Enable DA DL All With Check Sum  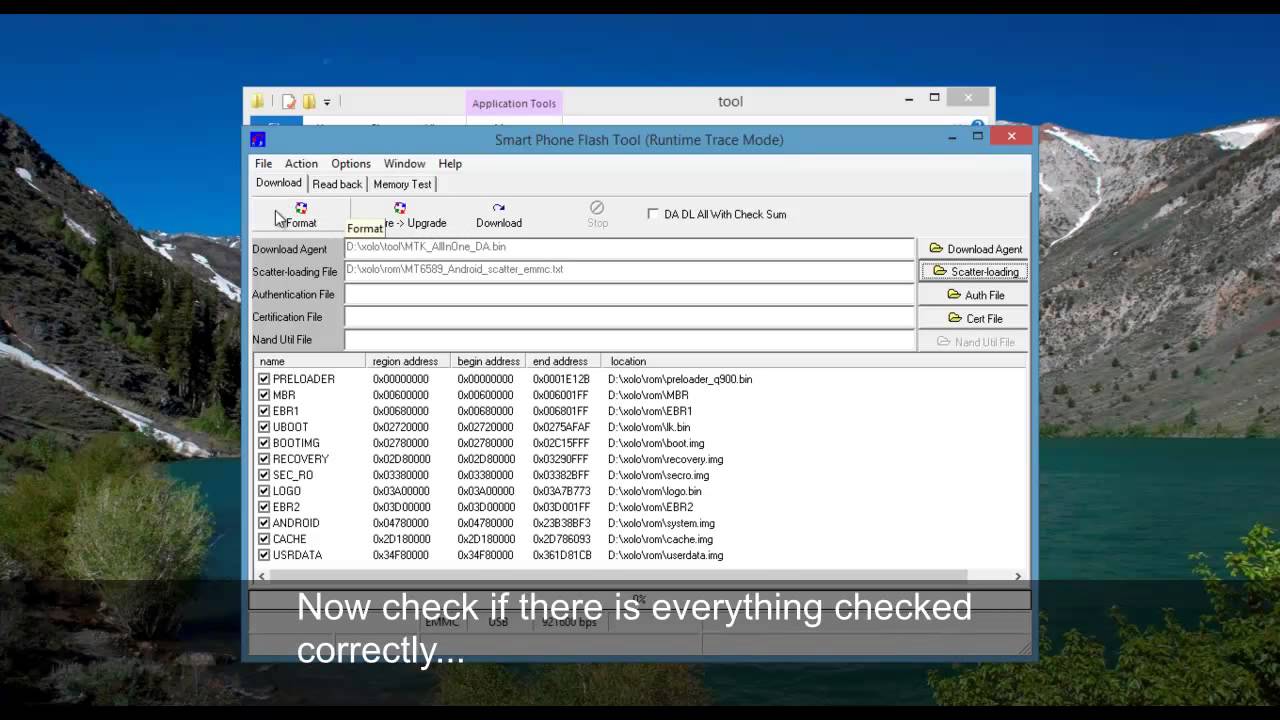pyautogui.click(x=653, y=214)
